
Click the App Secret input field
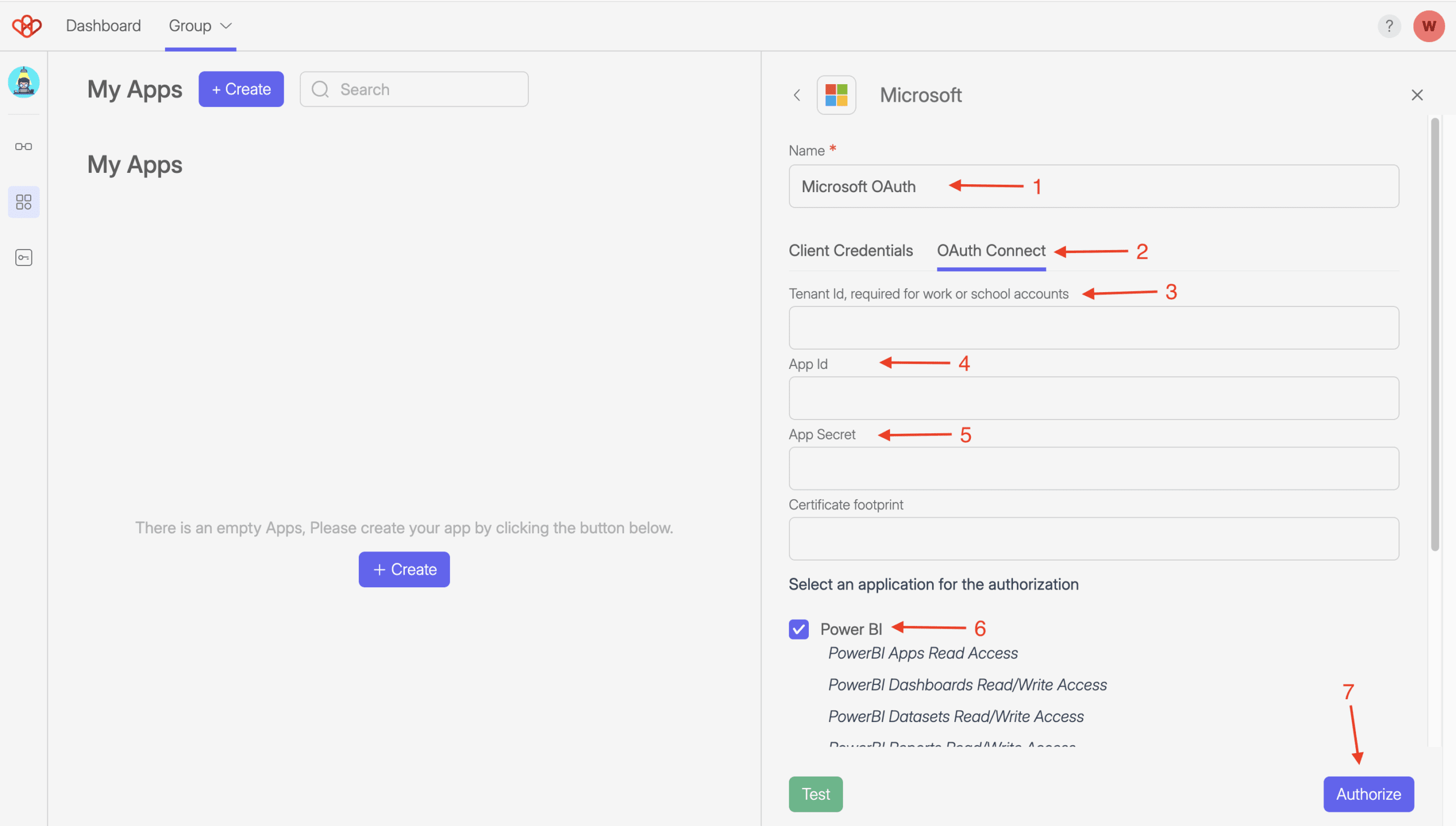click(x=1094, y=468)
